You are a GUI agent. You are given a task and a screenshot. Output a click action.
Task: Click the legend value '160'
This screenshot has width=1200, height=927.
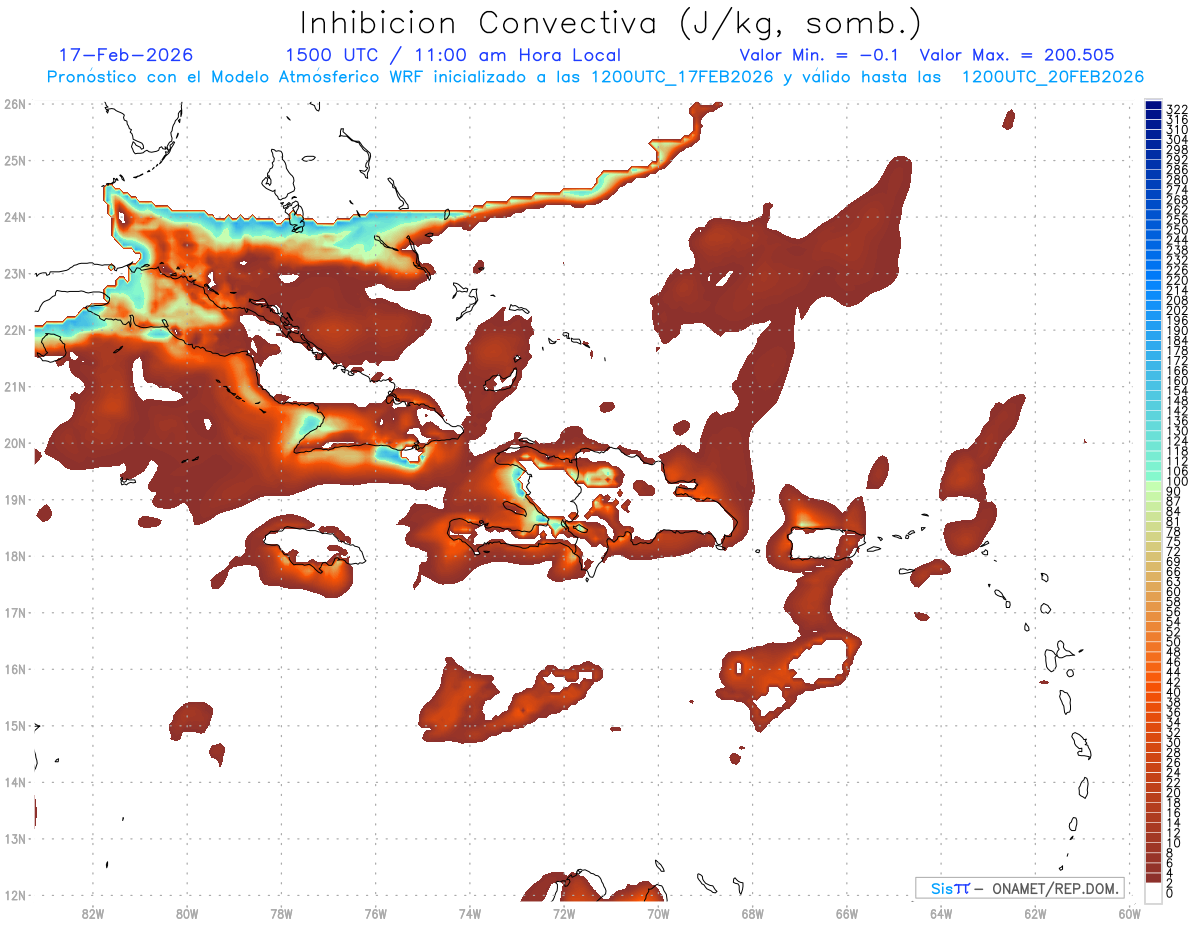[x=1177, y=381]
